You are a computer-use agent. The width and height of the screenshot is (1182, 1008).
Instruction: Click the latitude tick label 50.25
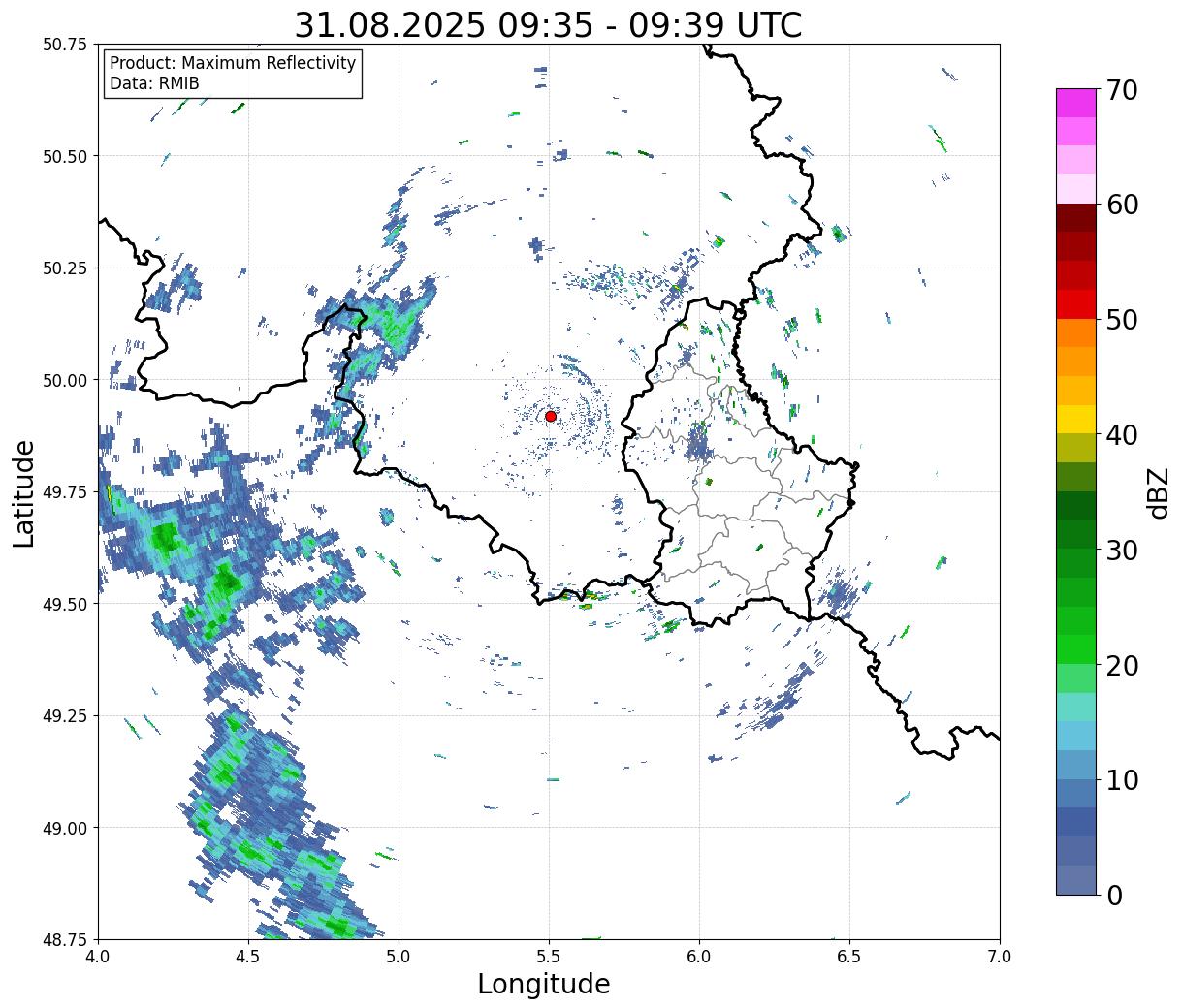pyautogui.click(x=64, y=268)
